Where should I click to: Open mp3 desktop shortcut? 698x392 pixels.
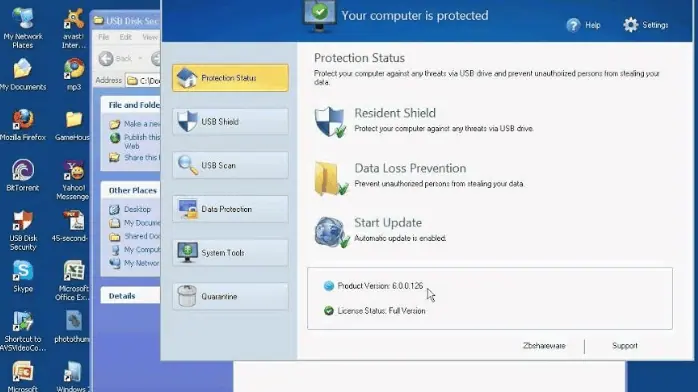coord(74,74)
